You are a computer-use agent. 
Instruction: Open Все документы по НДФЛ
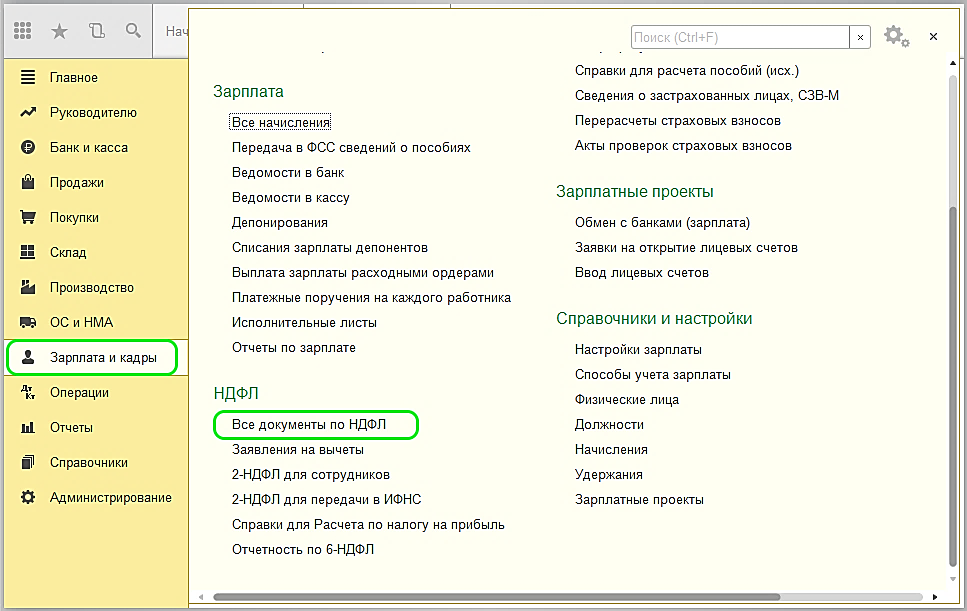(x=309, y=424)
